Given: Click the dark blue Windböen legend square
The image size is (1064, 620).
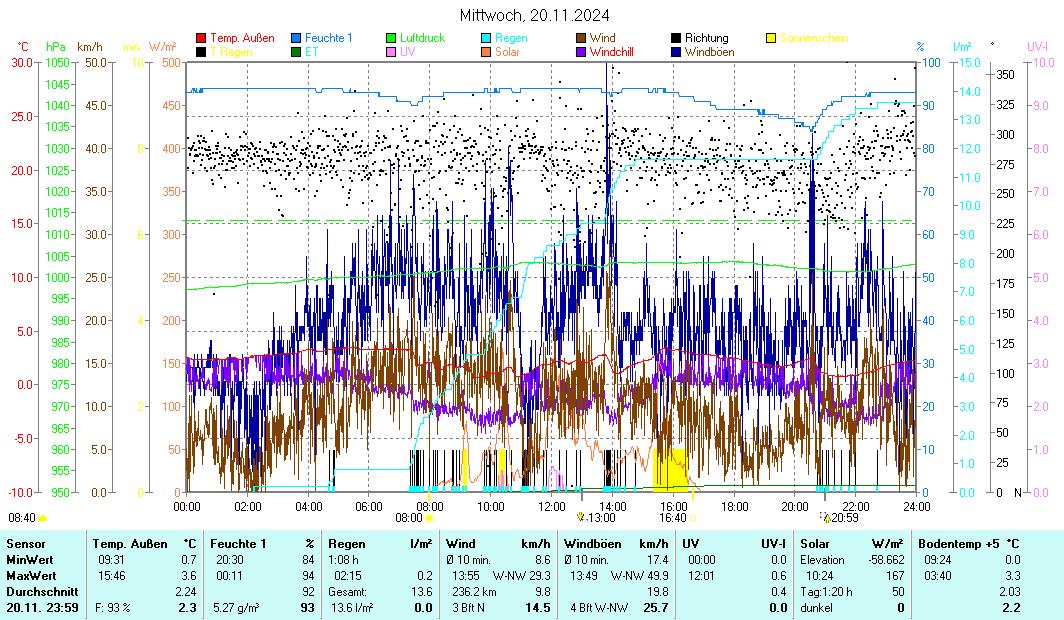Looking at the screenshot, I should [x=676, y=51].
